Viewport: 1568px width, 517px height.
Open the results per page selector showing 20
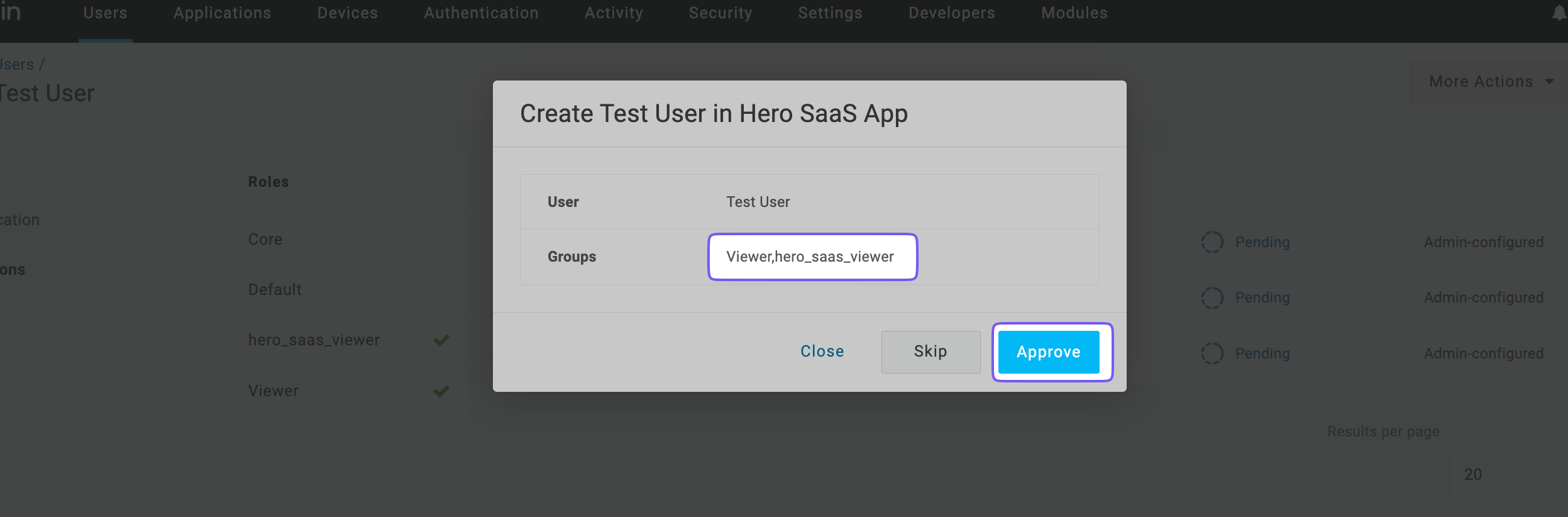point(1509,475)
